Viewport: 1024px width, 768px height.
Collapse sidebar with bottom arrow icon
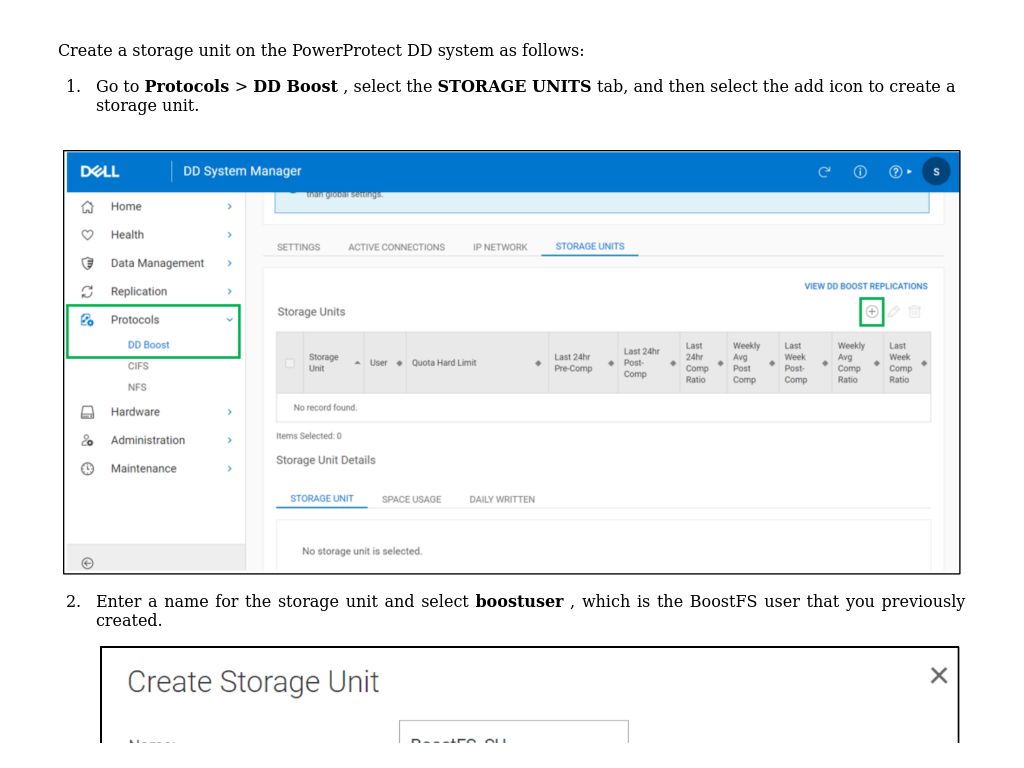click(87, 563)
